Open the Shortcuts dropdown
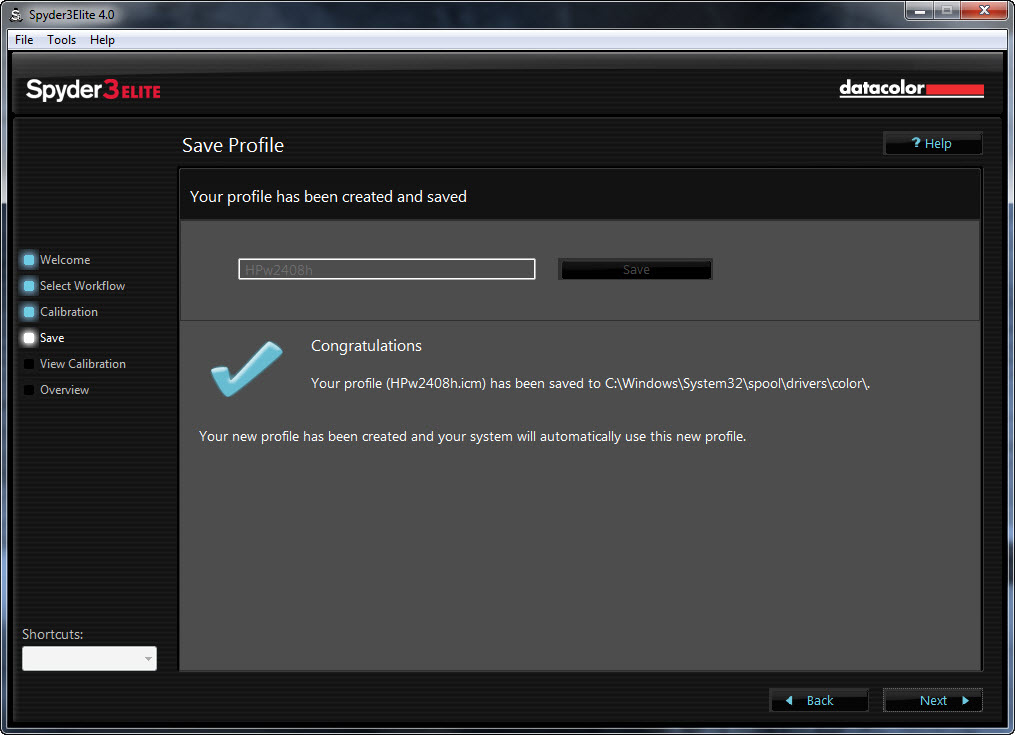This screenshot has height=735, width=1015. pyautogui.click(x=89, y=658)
